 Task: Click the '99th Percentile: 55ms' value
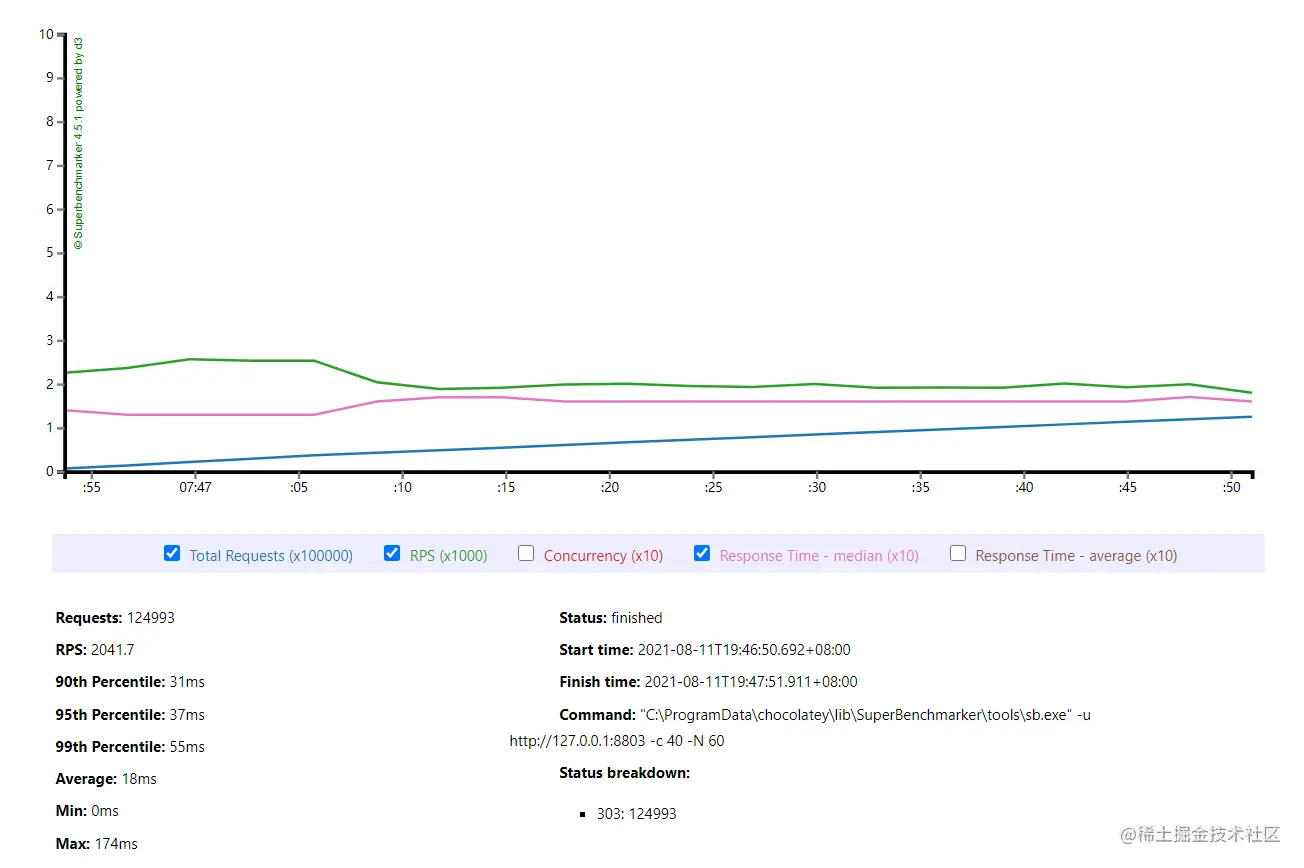click(130, 747)
